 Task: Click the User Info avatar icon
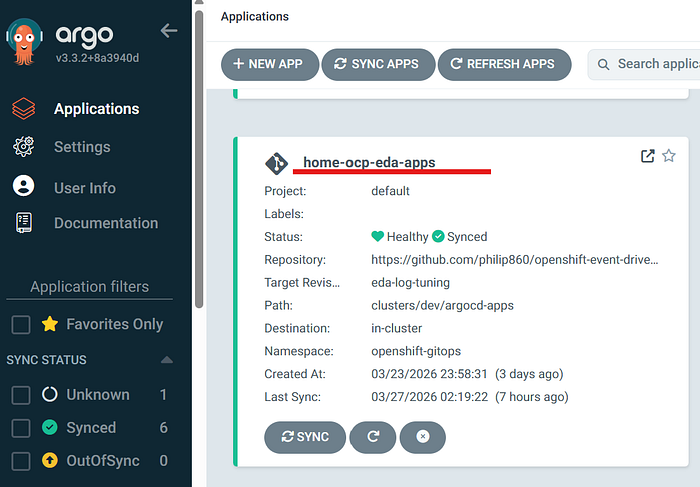click(x=23, y=186)
